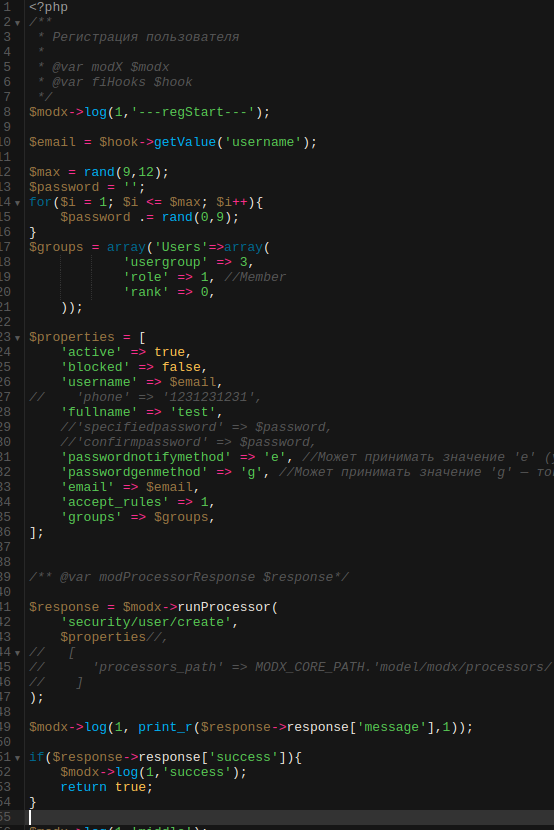Viewport: 554px width, 830px height.
Task: Place cursor on the <?php opening tag
Action: tap(48, 7)
